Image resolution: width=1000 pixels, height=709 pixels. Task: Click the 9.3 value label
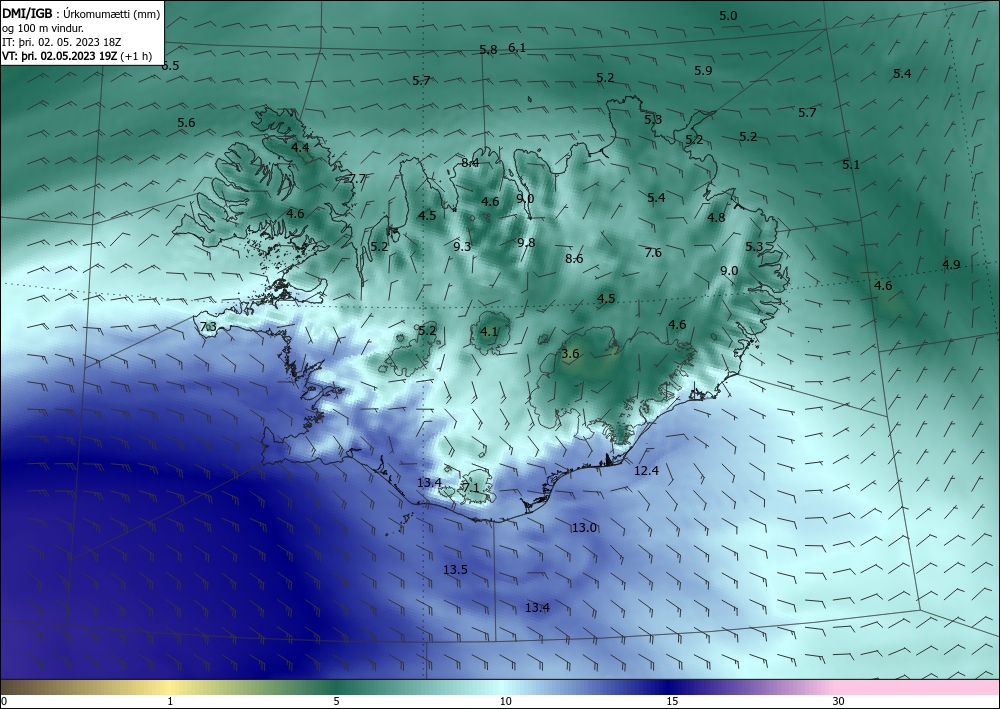(x=462, y=246)
